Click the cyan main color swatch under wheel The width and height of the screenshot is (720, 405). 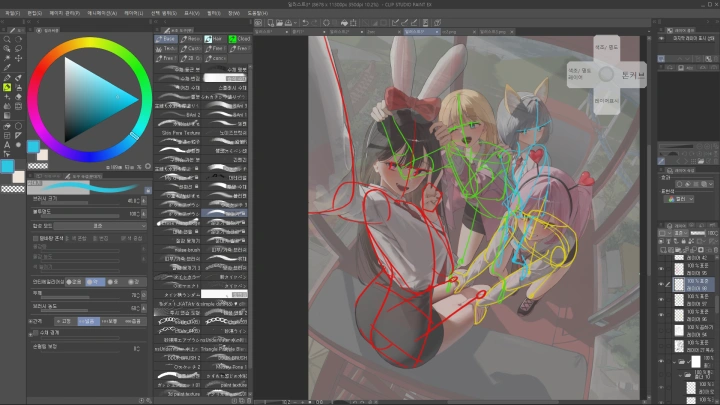click(x=33, y=146)
